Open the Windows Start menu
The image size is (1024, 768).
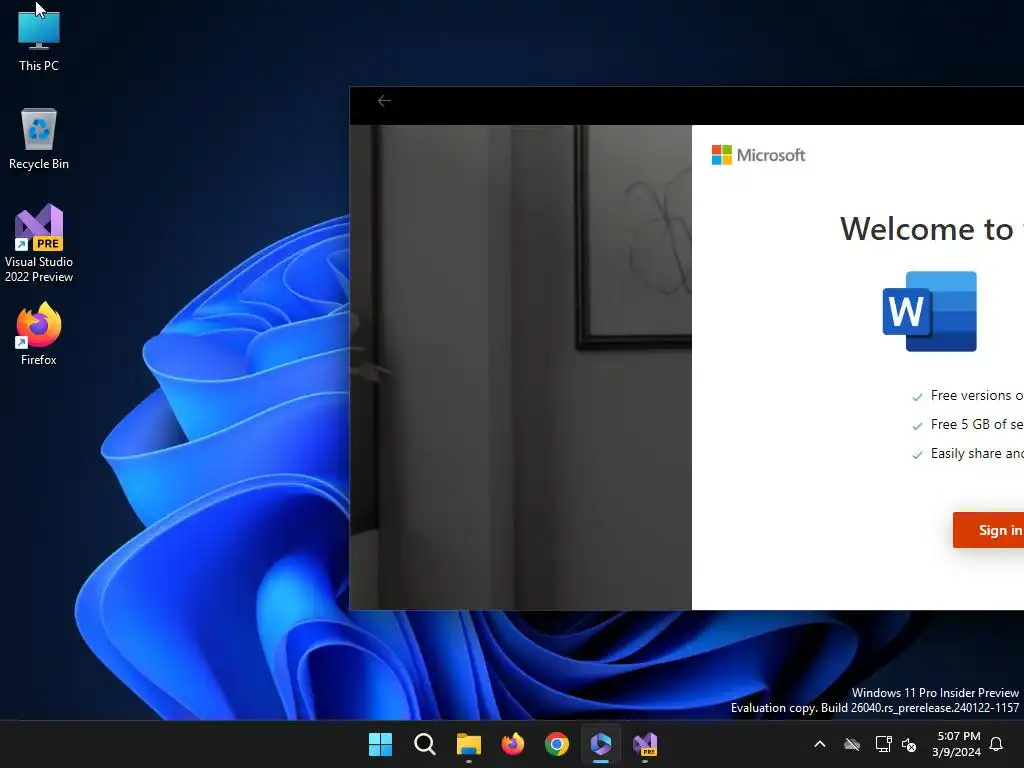(380, 744)
